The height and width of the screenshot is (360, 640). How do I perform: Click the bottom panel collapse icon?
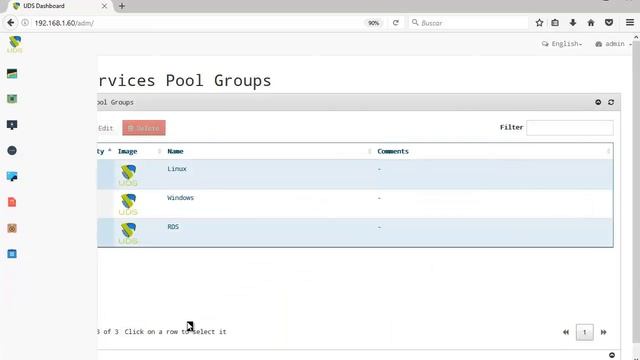(612, 355)
